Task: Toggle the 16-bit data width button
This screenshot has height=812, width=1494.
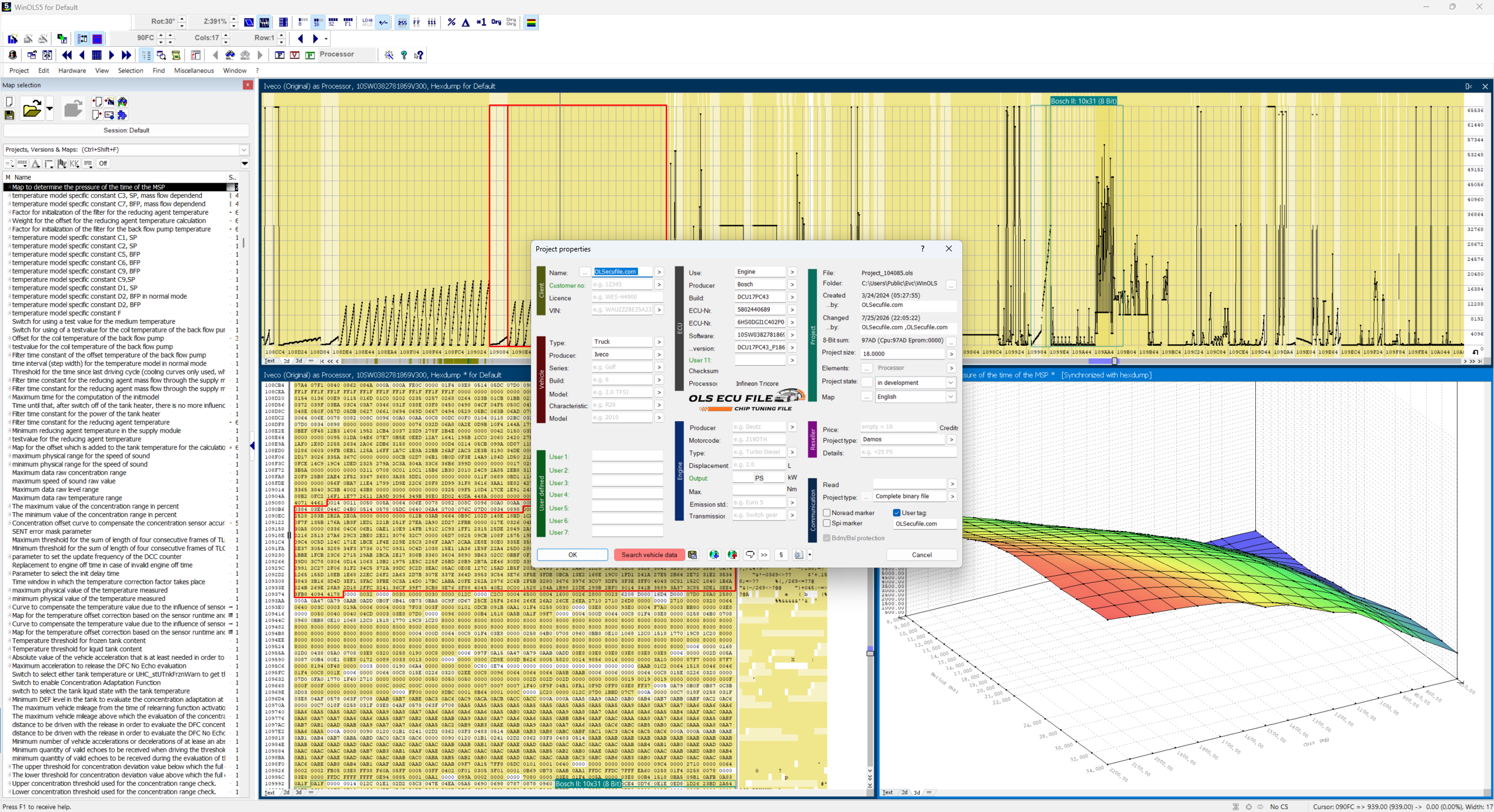Action: click(x=317, y=22)
